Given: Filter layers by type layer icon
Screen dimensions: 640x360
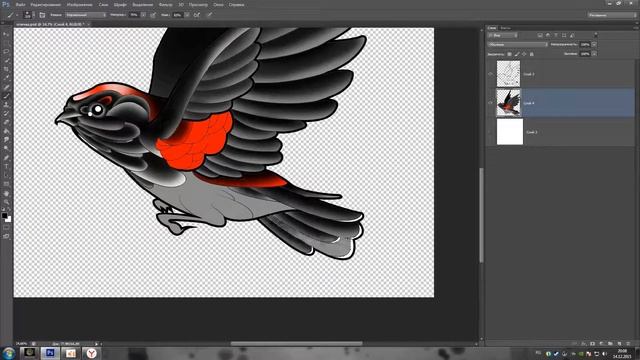Looking at the screenshot, I should (556, 36).
